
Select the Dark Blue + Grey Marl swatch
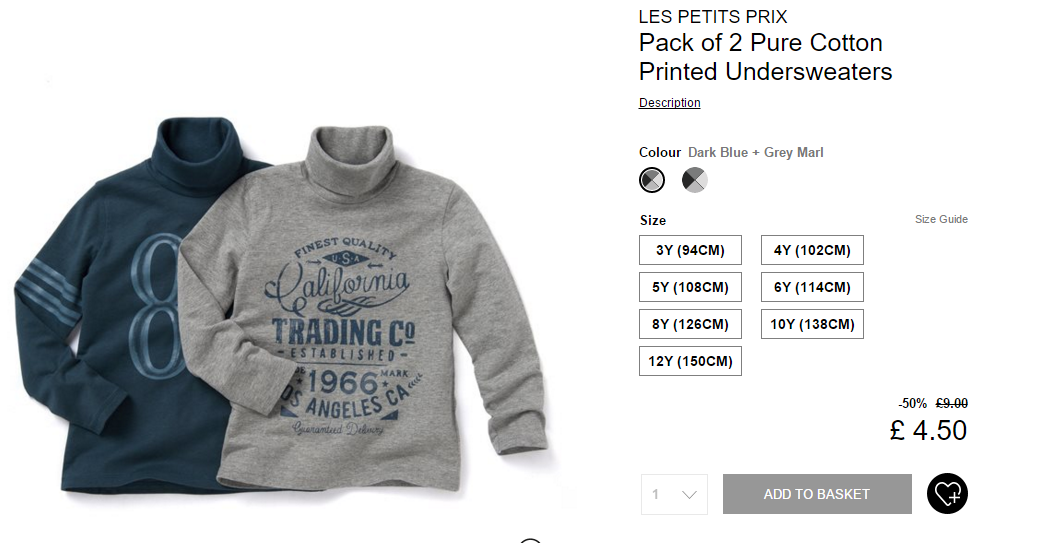pyautogui.click(x=652, y=180)
